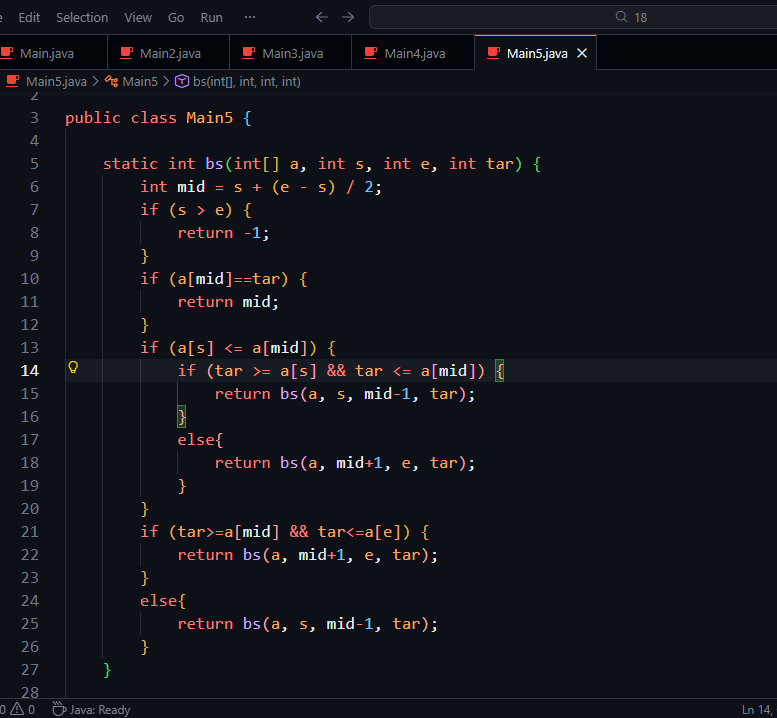Screen dimensions: 777x718
Task: Click 'int mid = s + (e - s) / 2;' line
Action: point(261,187)
